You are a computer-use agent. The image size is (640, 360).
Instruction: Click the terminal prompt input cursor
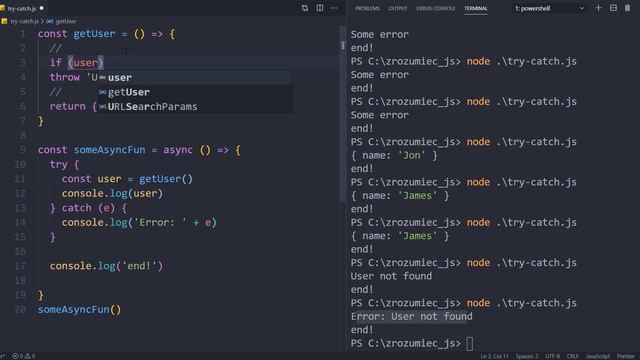coord(470,344)
